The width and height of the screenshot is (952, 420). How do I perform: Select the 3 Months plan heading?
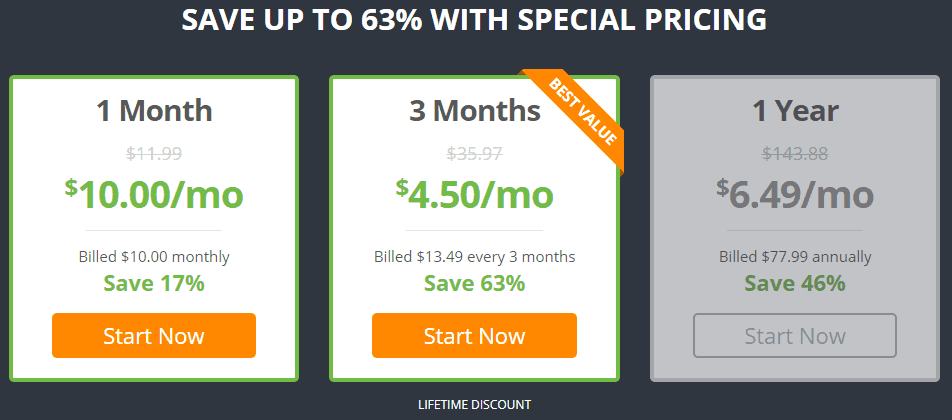pos(475,111)
